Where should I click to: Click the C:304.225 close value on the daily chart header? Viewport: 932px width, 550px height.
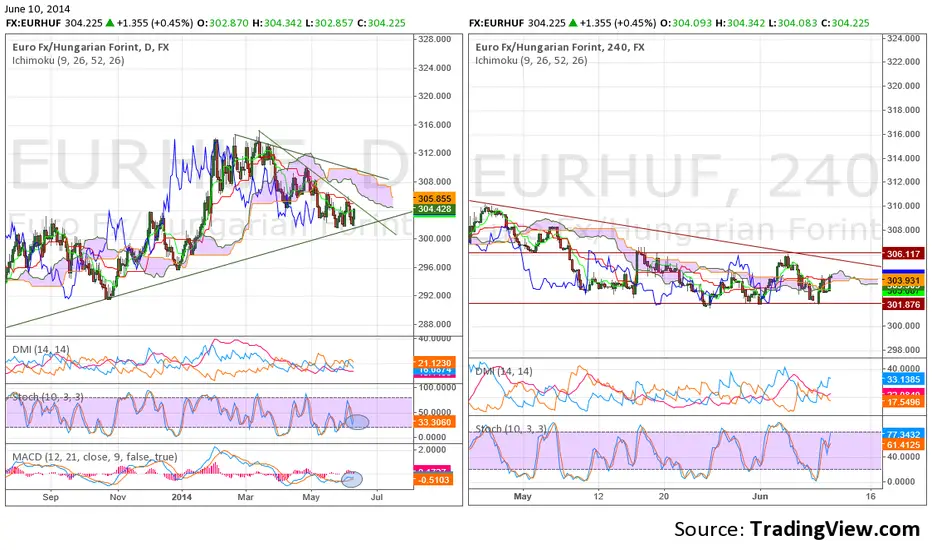tap(382, 23)
